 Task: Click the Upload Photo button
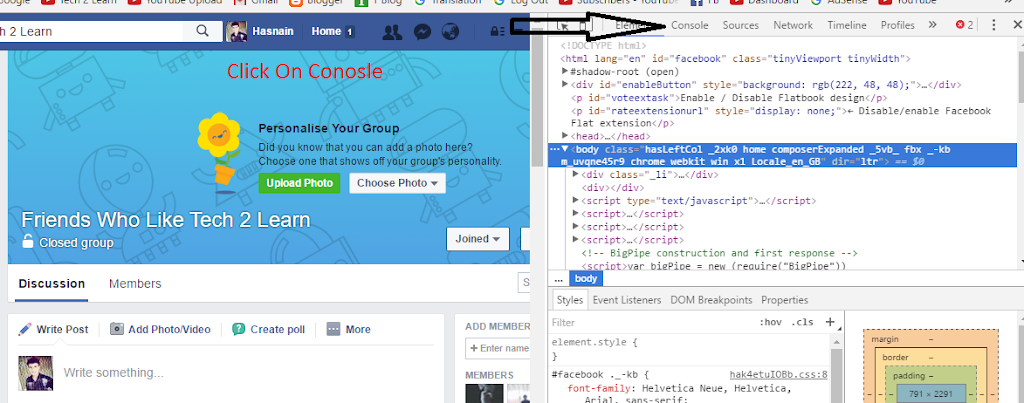pos(299,183)
